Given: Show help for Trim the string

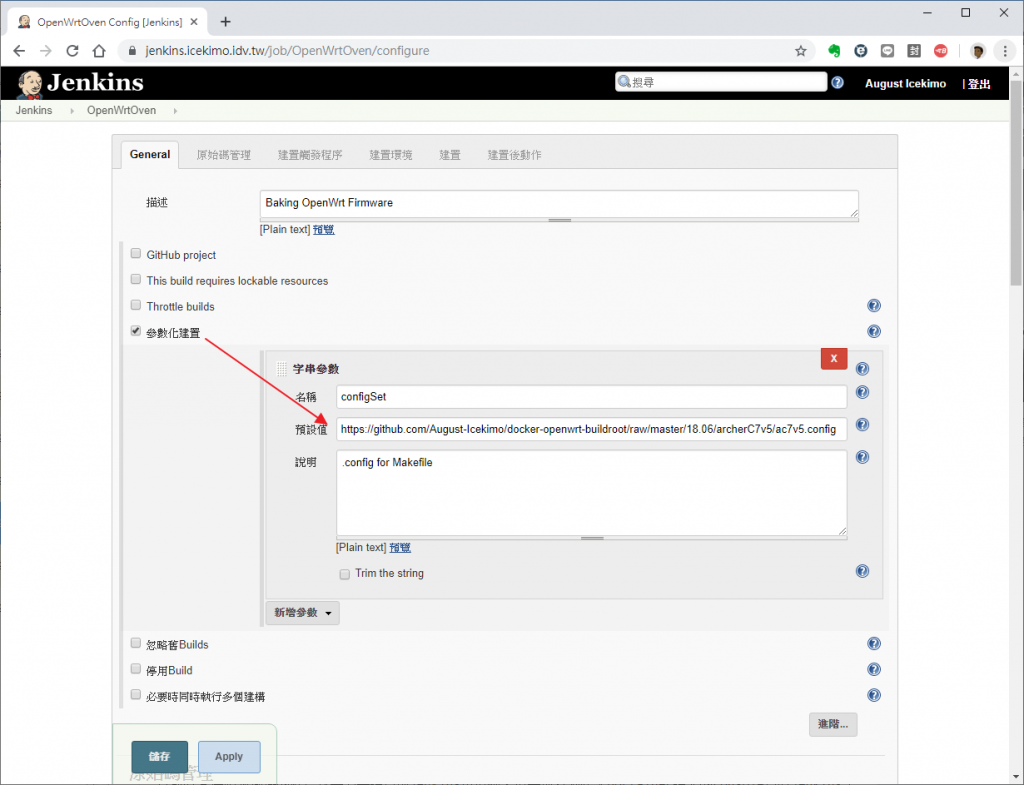Looking at the screenshot, I should click(x=863, y=571).
